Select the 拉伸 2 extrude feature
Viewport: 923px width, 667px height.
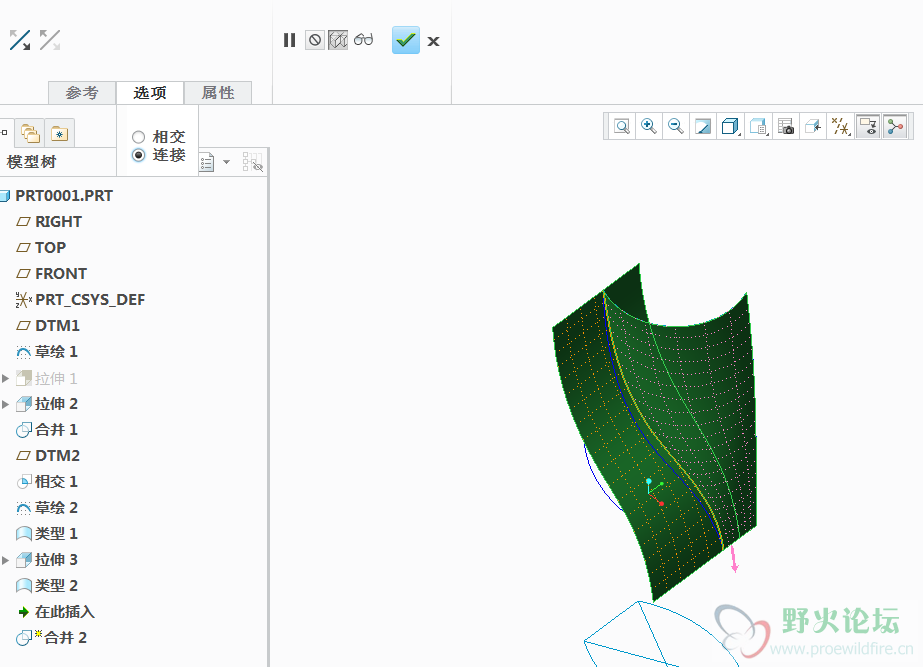tap(56, 404)
